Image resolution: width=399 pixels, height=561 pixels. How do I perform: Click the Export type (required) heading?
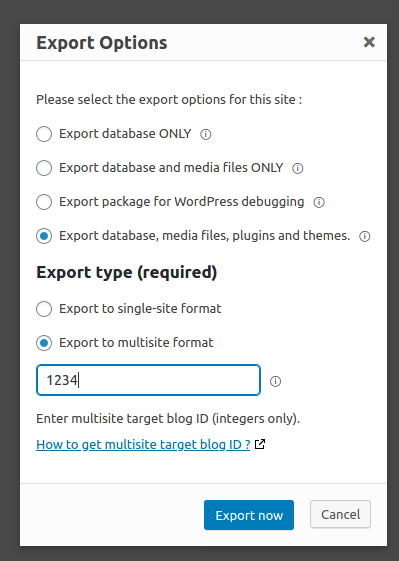tap(127, 273)
